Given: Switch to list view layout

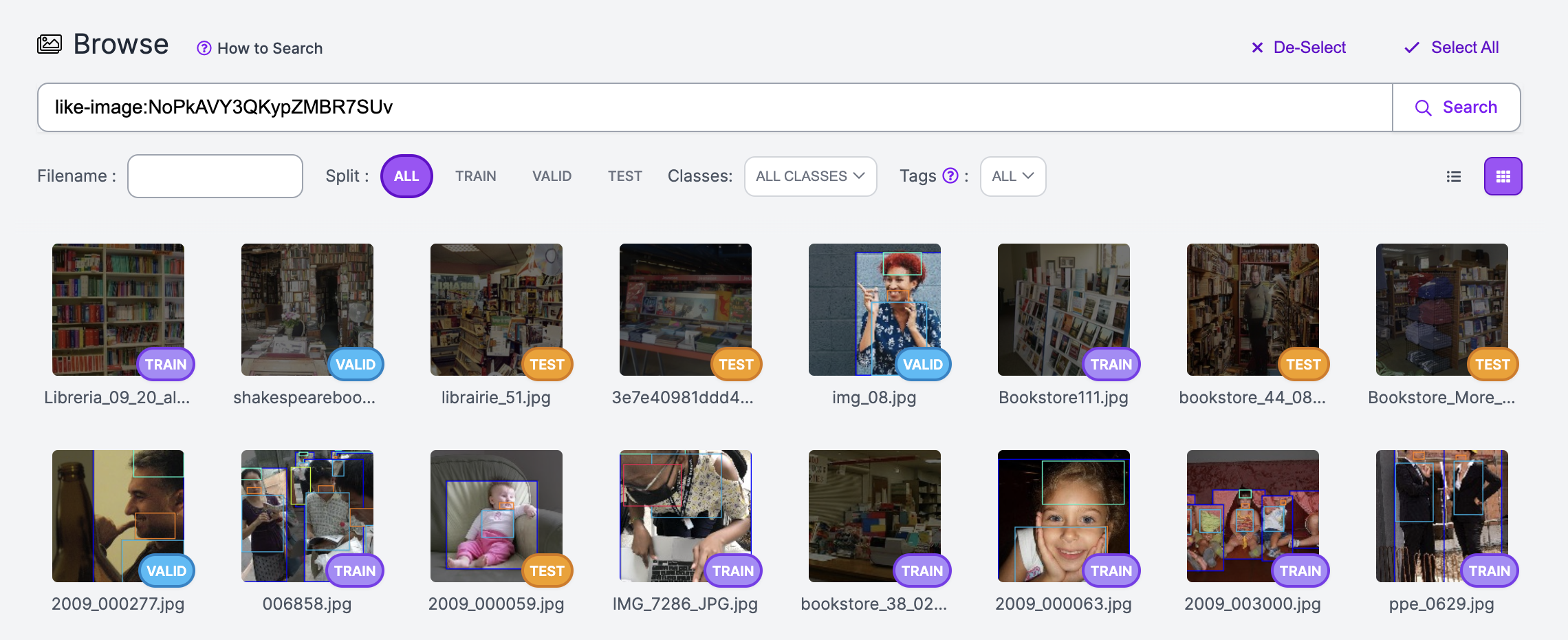Looking at the screenshot, I should click(1453, 177).
